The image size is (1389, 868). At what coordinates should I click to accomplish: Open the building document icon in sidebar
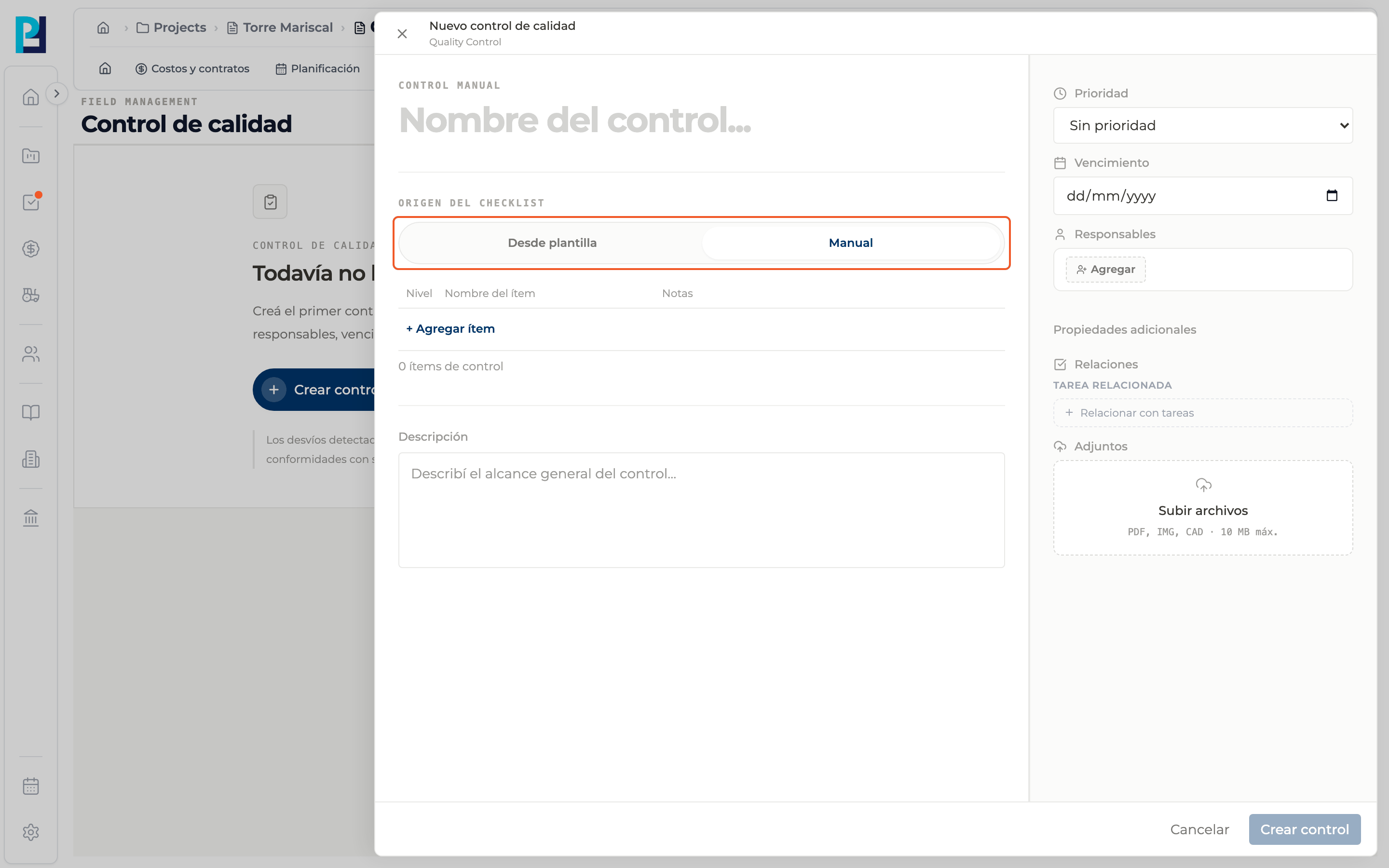[31, 459]
